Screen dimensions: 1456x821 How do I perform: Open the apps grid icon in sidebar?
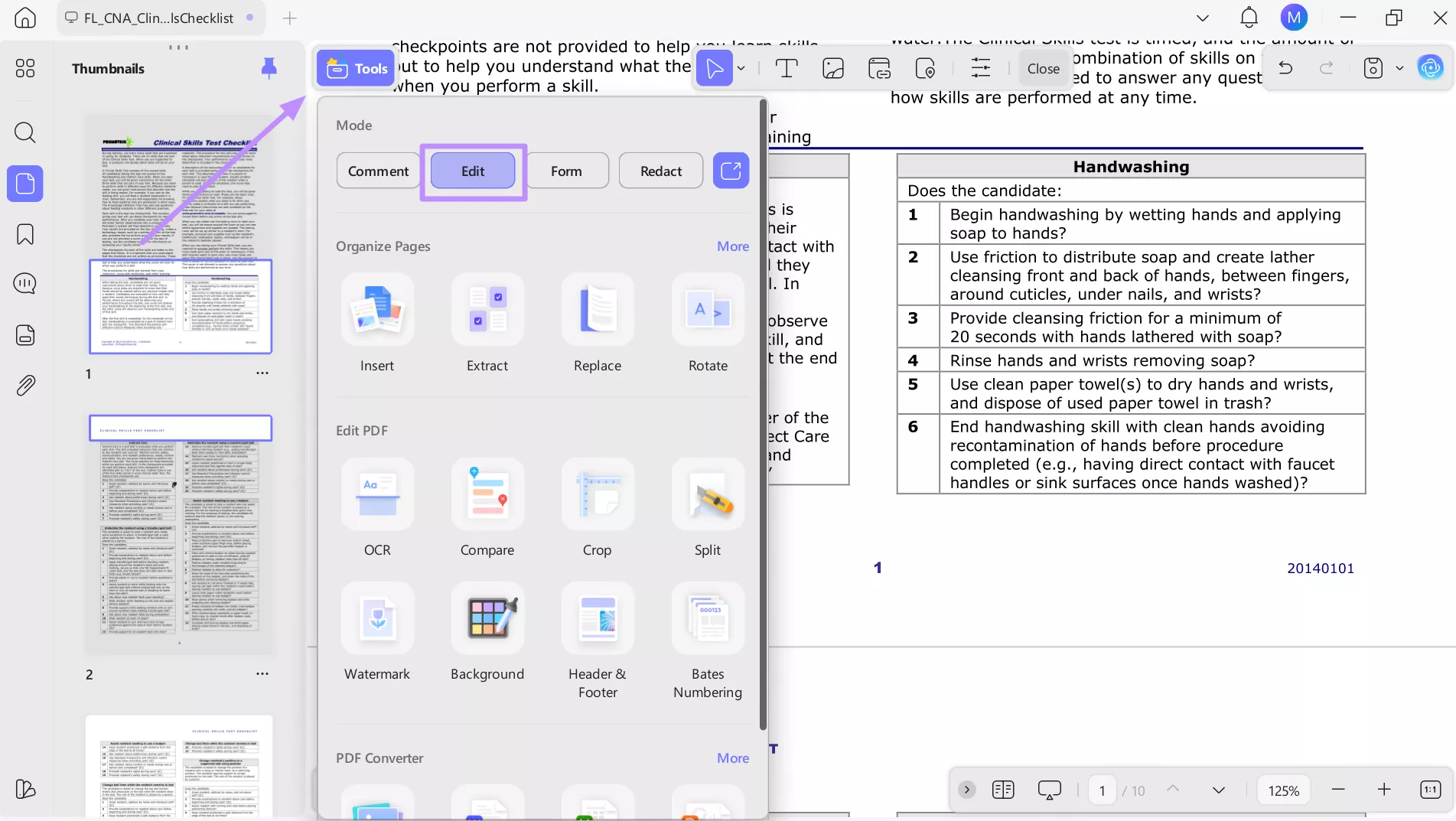click(x=25, y=68)
